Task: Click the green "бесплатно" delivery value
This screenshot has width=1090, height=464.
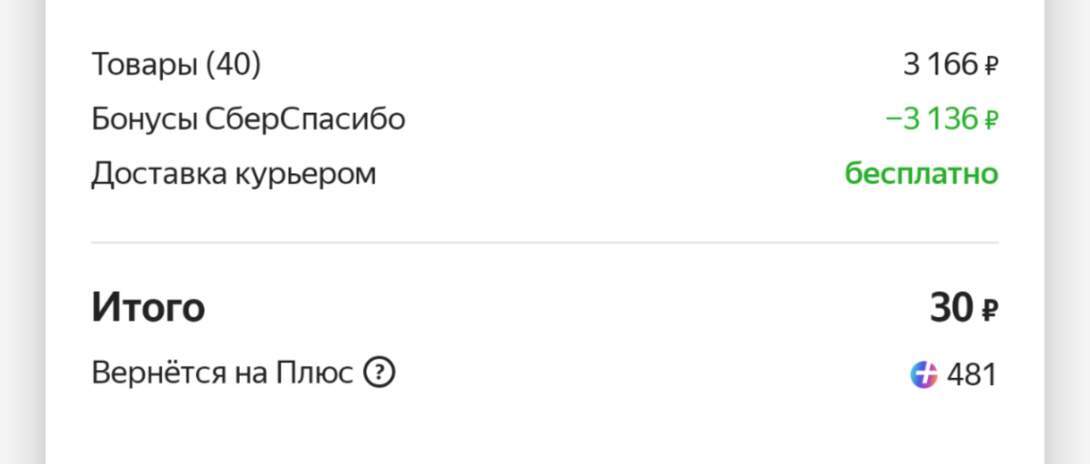Action: [921, 174]
